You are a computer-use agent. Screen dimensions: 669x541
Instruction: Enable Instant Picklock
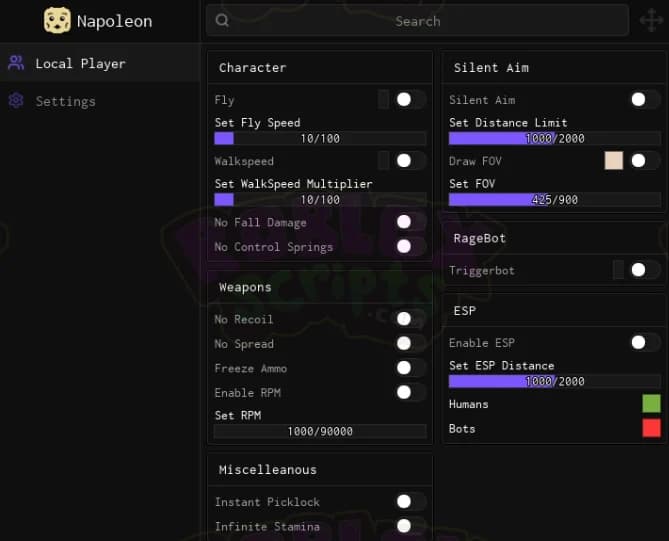pos(410,501)
